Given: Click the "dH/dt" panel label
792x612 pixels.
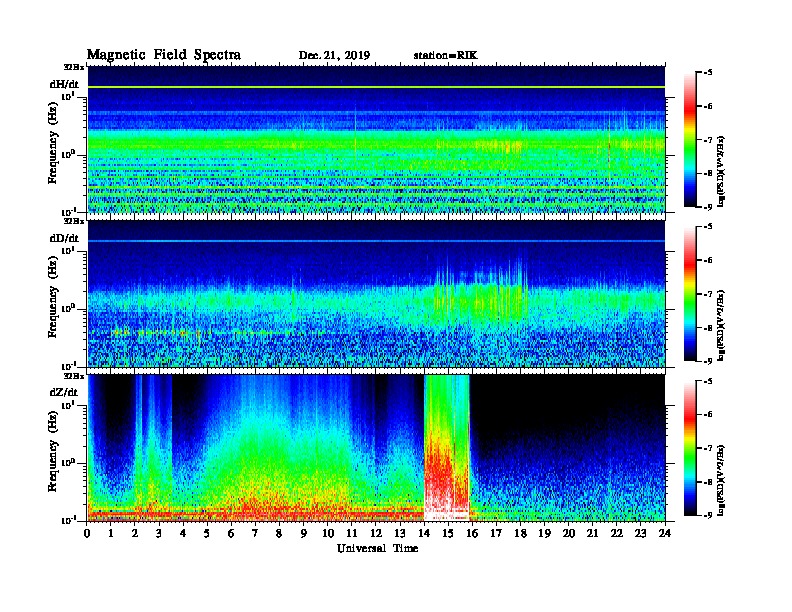Looking at the screenshot, I should (64, 84).
